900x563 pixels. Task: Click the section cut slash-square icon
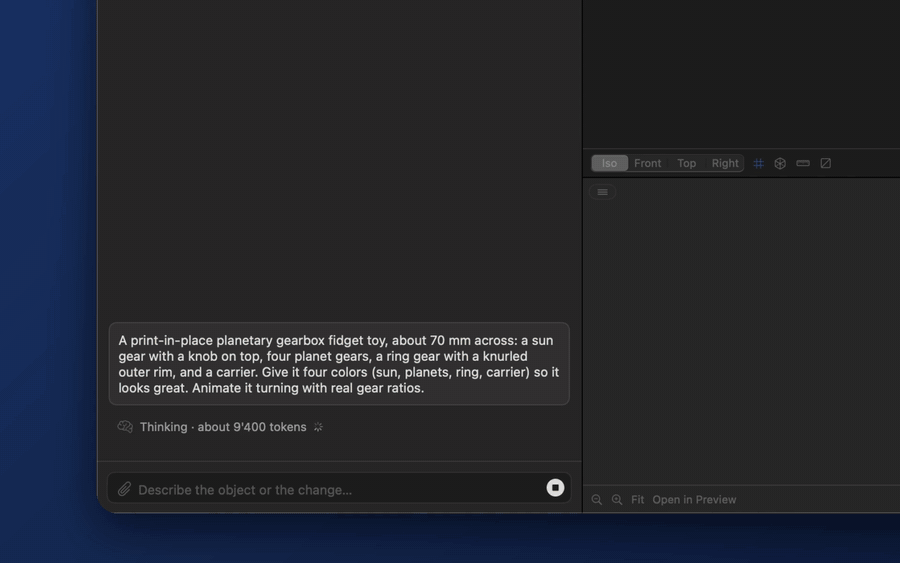click(825, 164)
